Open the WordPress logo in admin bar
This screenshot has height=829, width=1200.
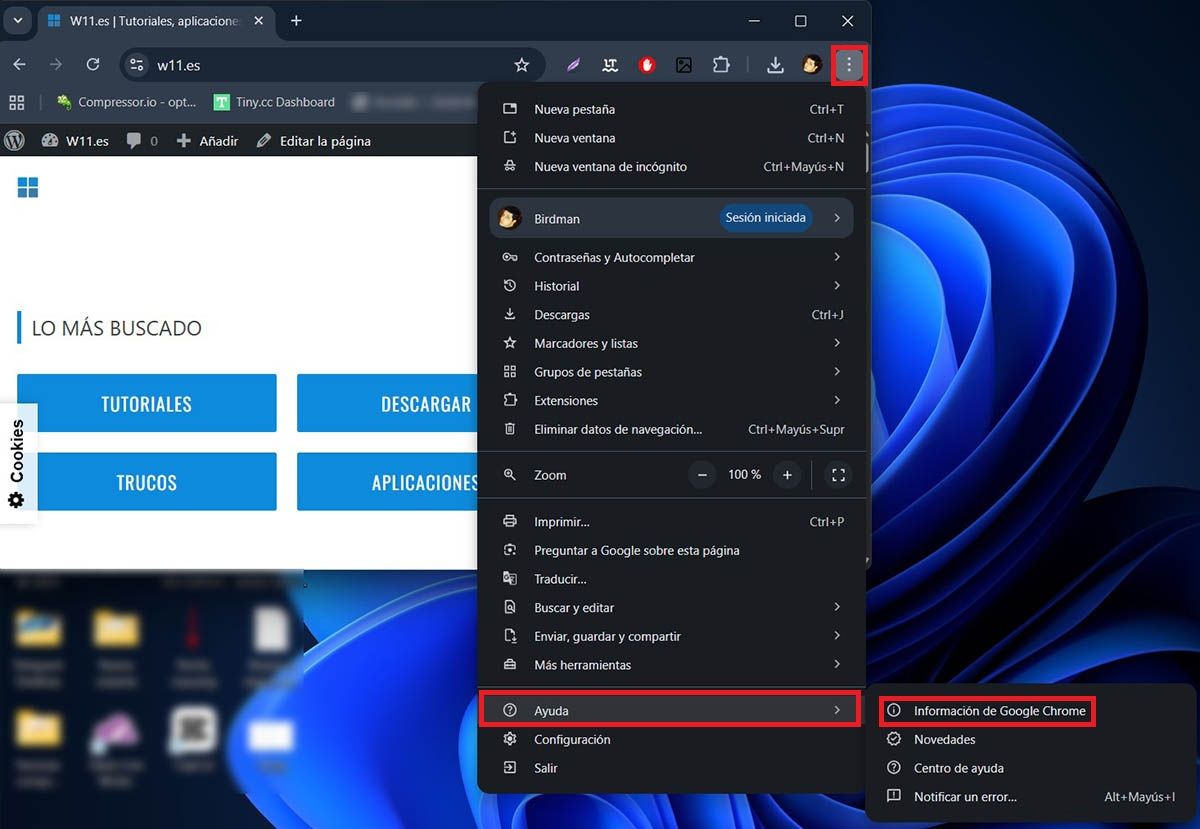(14, 141)
